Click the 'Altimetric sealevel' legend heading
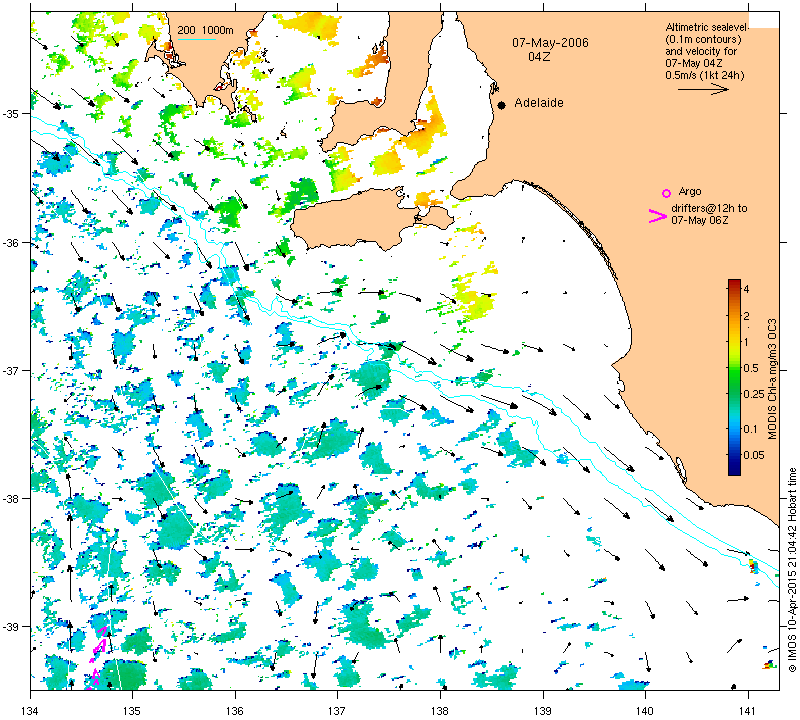Viewport: 800px width, 720px height. pos(707,27)
